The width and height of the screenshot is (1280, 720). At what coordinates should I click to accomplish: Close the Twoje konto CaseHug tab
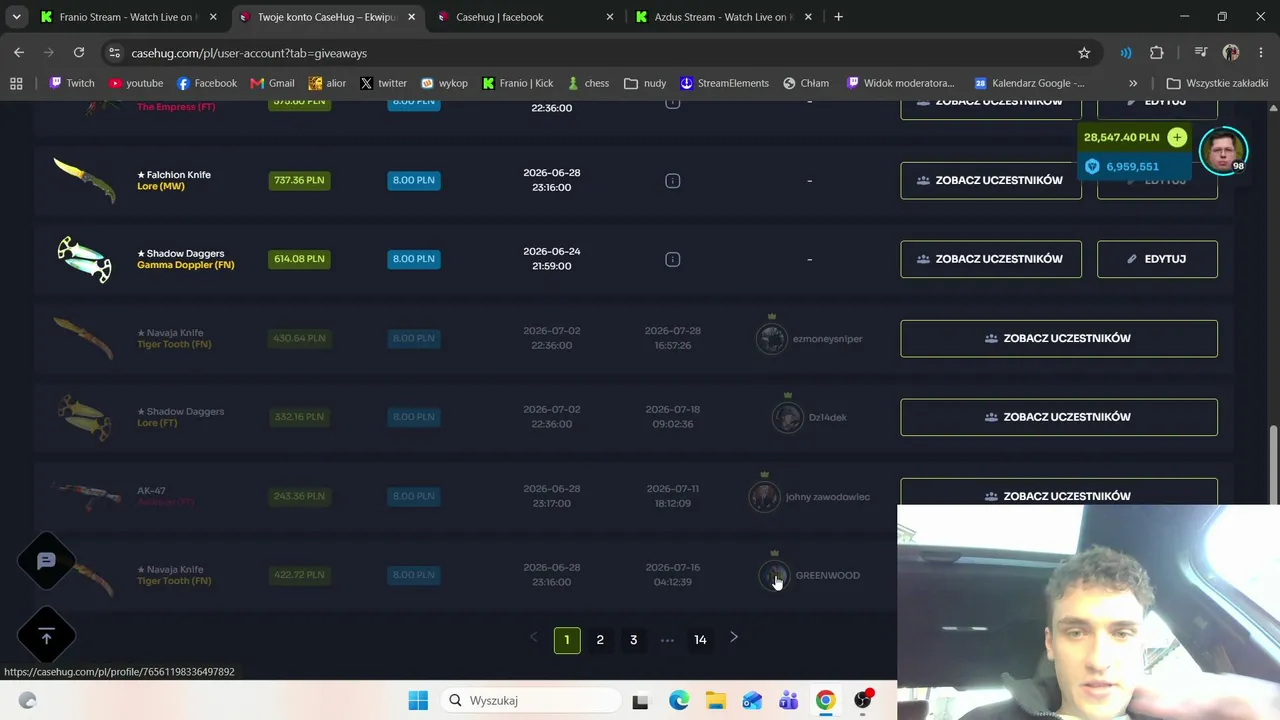[x=411, y=17]
